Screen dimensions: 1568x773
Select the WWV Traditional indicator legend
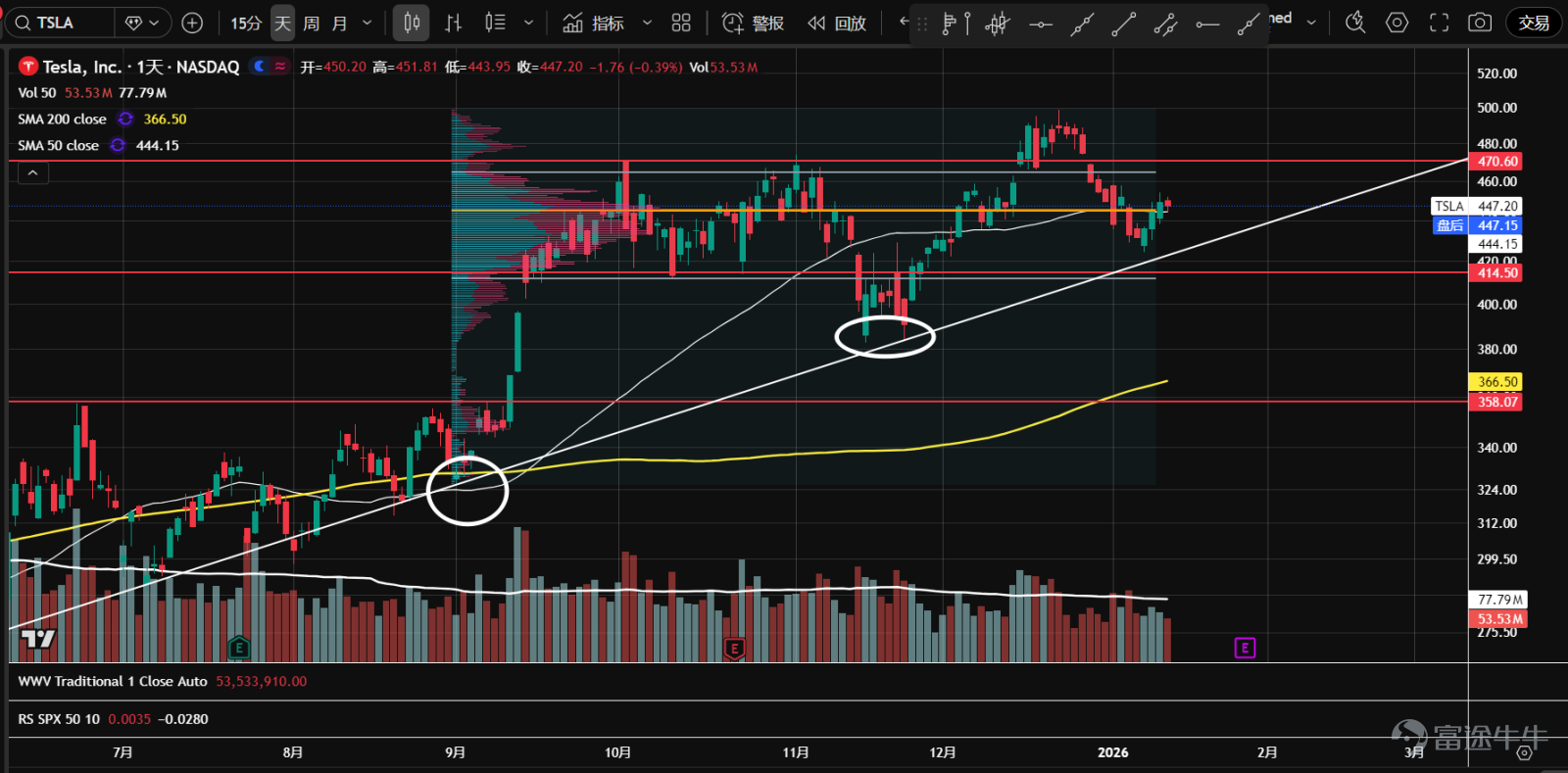tap(113, 682)
